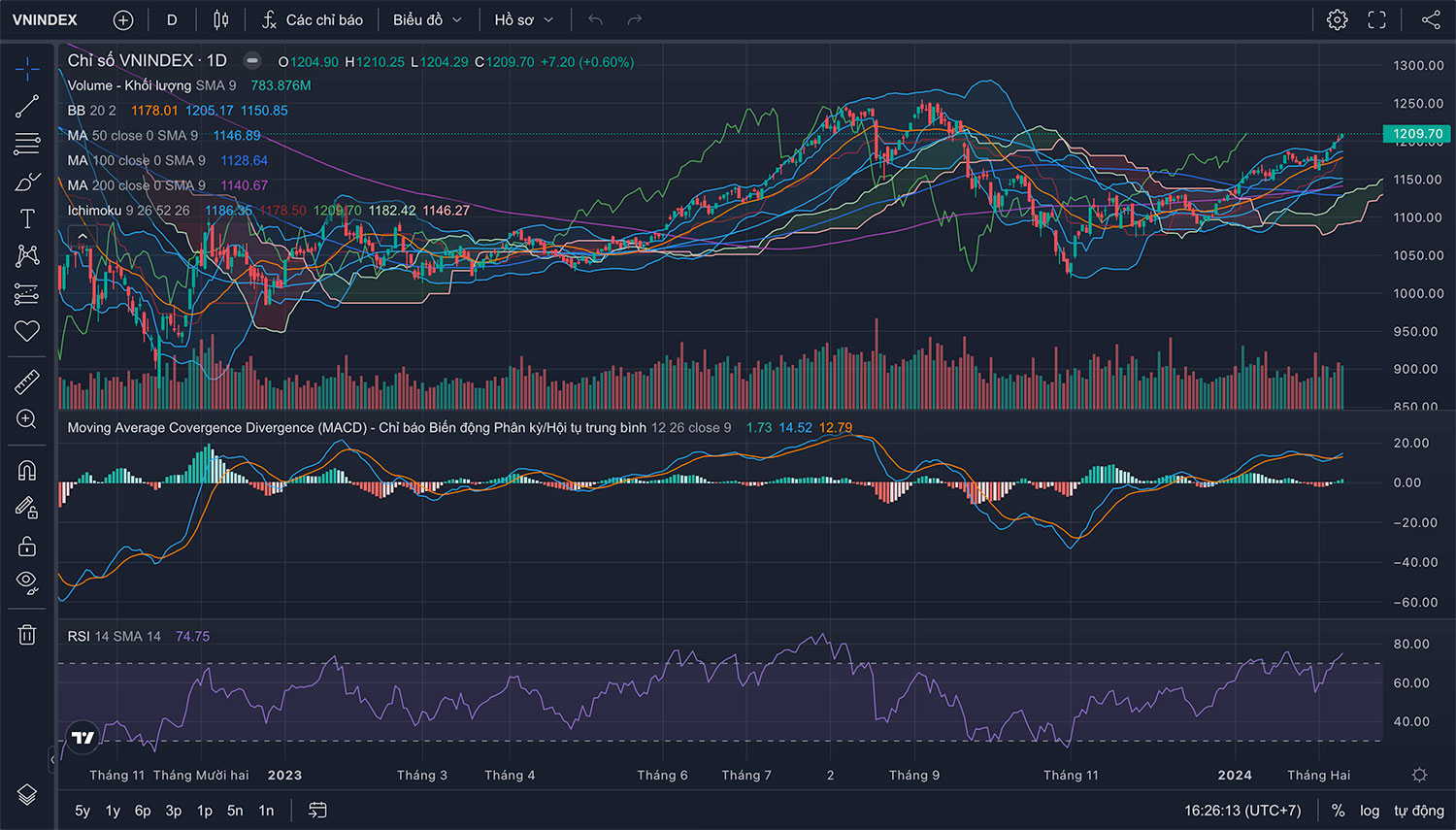Select the 1y time range
This screenshot has height=830, width=1456.
click(113, 811)
